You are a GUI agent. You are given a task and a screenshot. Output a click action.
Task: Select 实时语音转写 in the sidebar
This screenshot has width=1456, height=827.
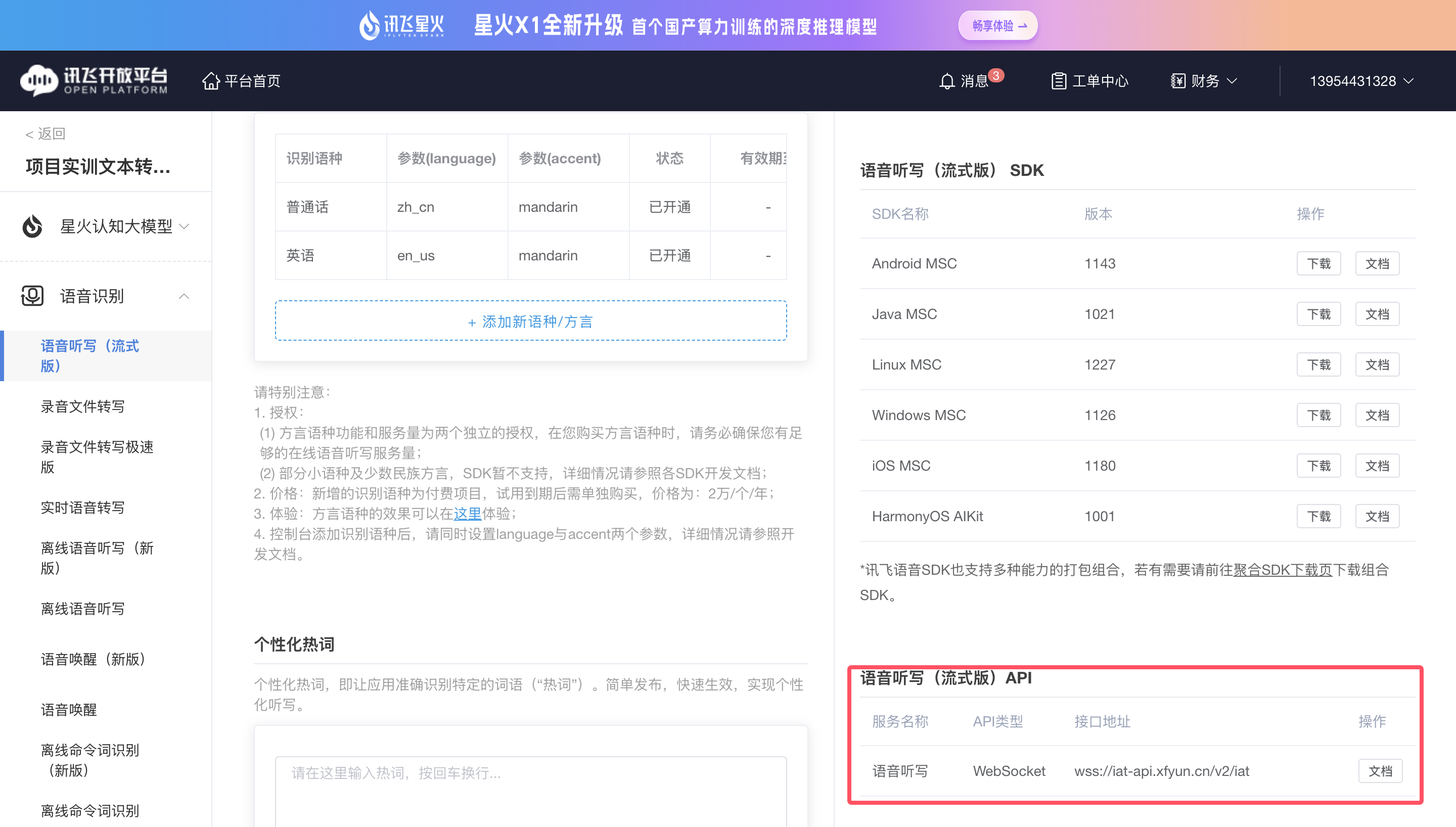(x=83, y=507)
